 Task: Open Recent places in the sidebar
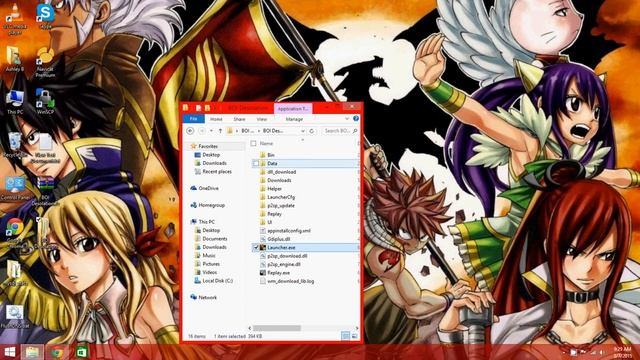pos(217,172)
